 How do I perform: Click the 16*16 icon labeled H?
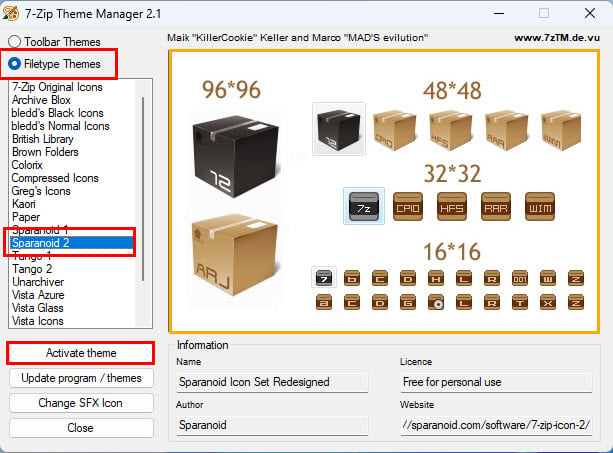(x=436, y=278)
